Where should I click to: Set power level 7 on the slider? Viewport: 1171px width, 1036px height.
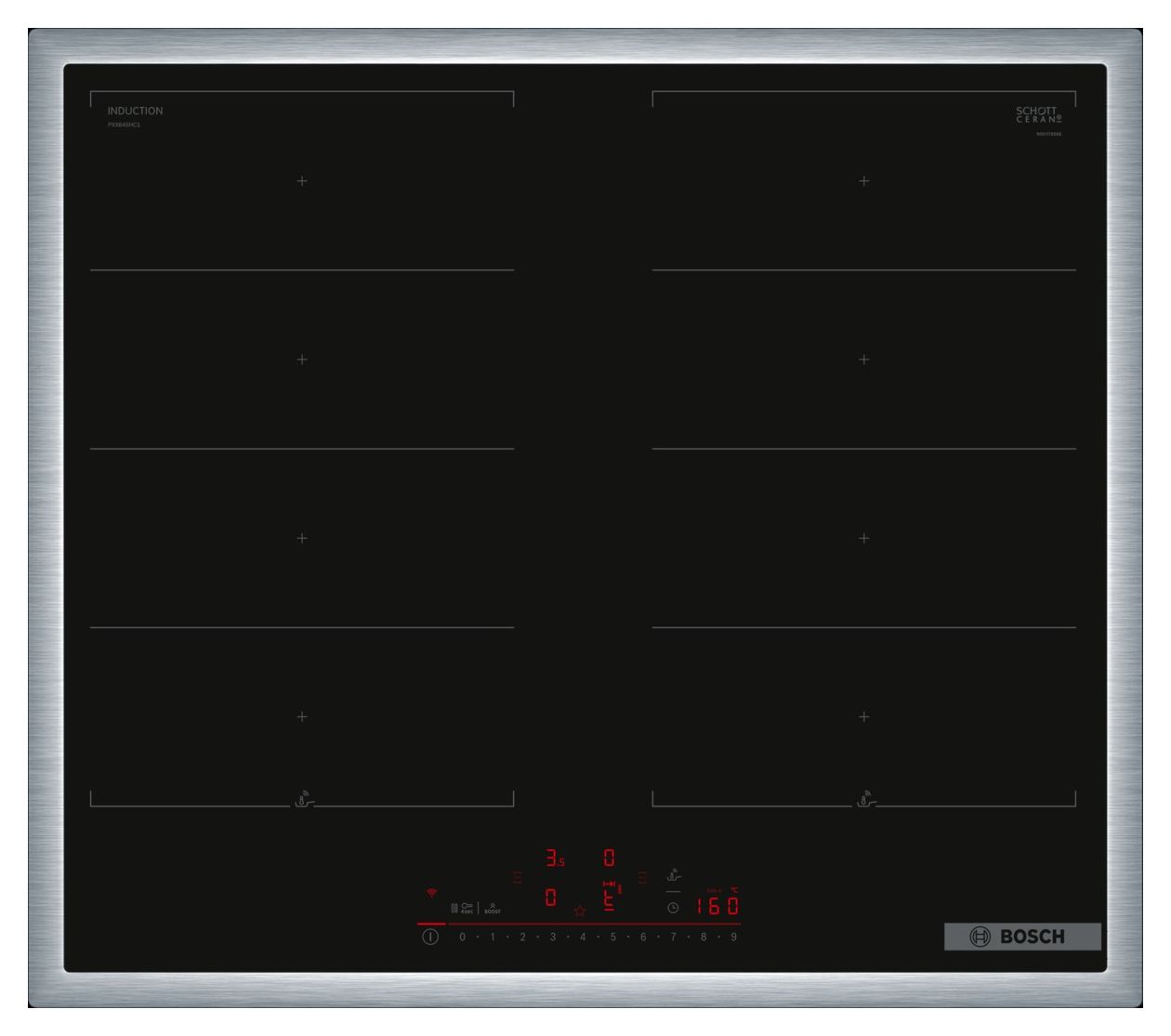(x=673, y=937)
